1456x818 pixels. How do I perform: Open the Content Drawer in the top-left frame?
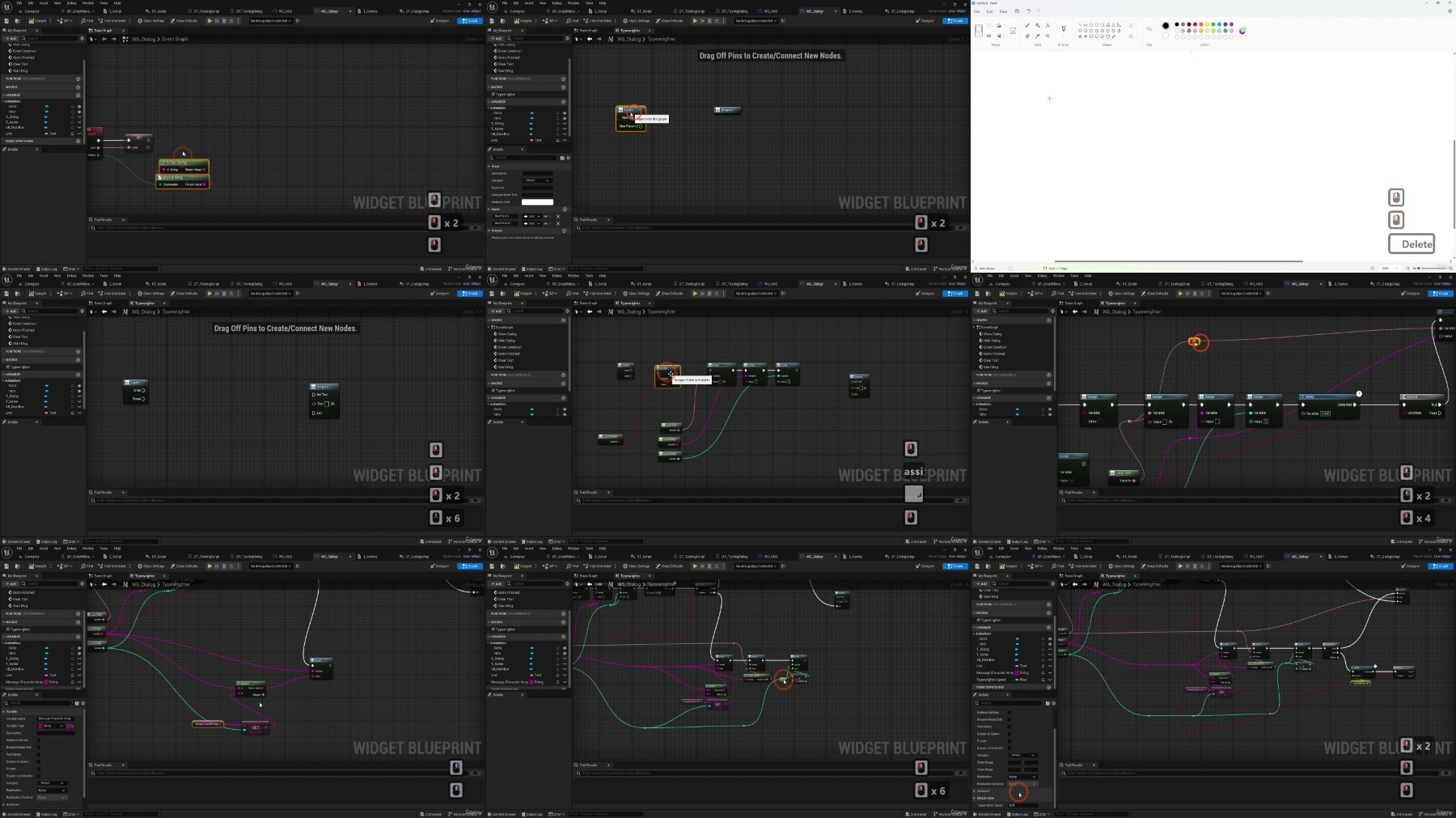(16, 269)
